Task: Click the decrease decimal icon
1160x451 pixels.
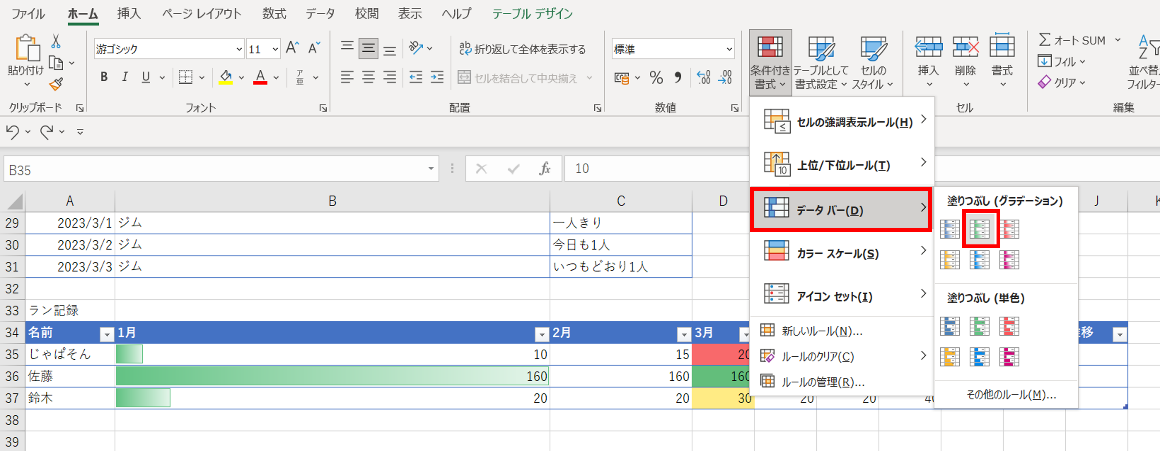Action: pyautogui.click(x=725, y=78)
